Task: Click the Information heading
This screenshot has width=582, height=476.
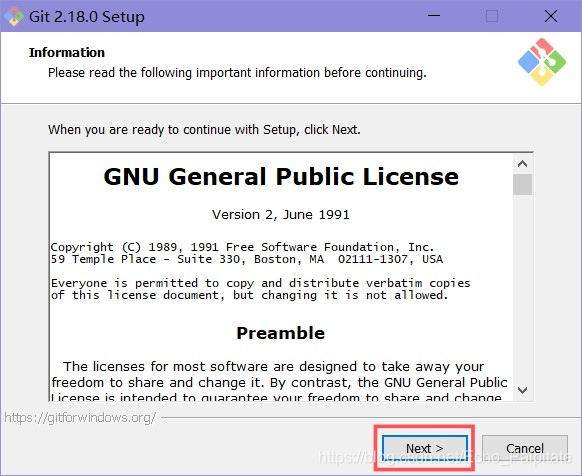Action: click(67, 52)
